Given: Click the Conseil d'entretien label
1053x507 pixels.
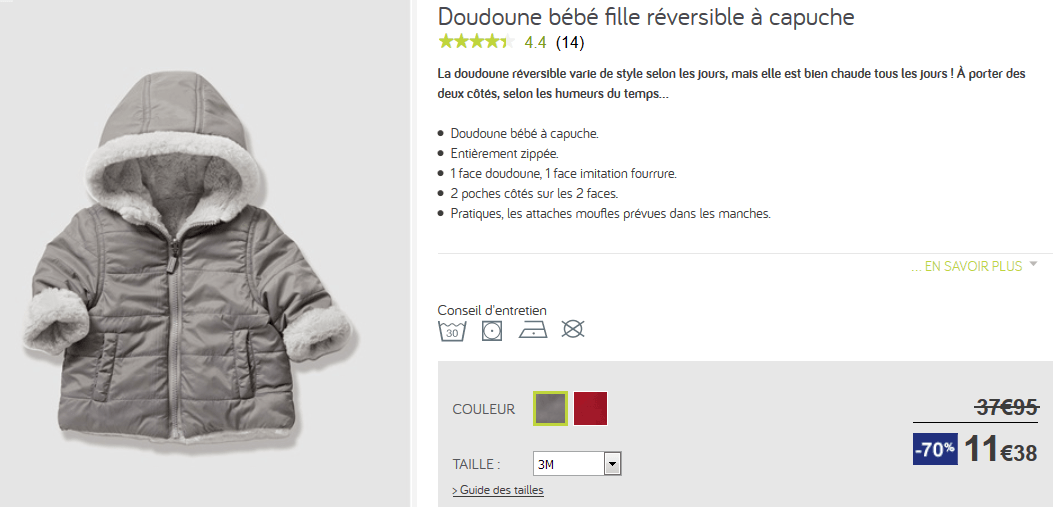Looking at the screenshot, I should 492,310.
